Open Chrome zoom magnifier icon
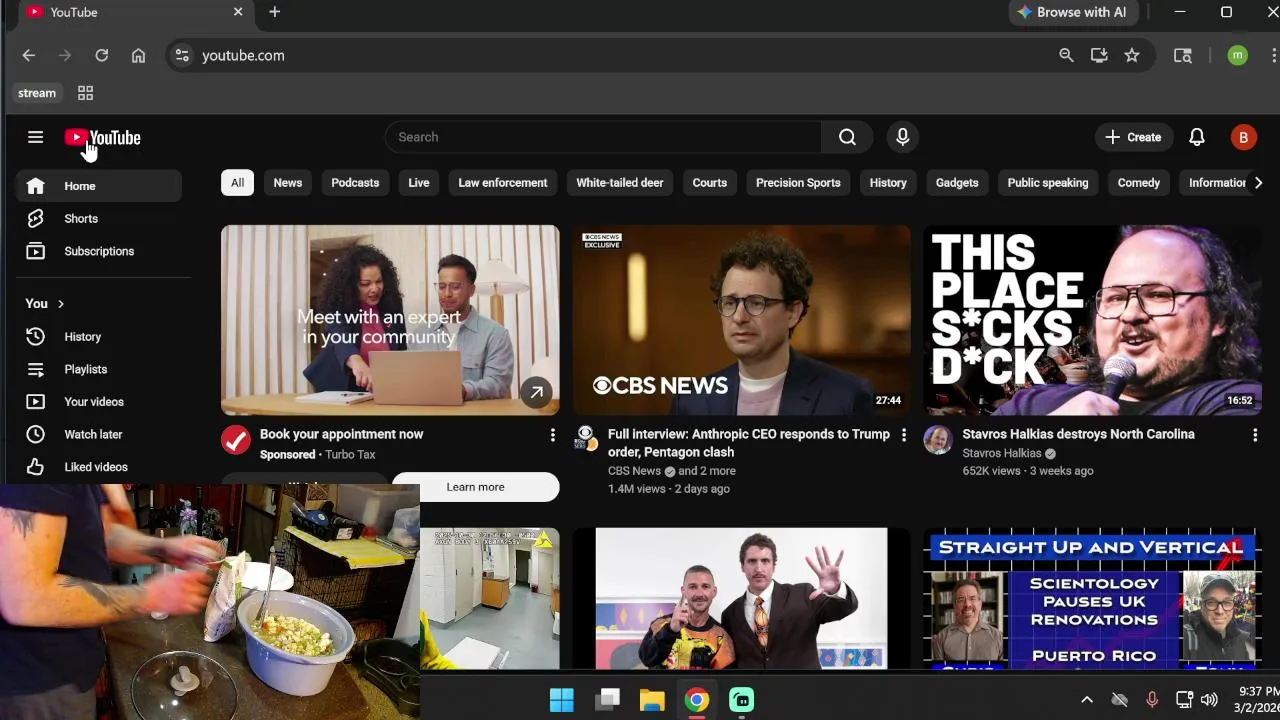This screenshot has width=1280, height=720. (1066, 56)
